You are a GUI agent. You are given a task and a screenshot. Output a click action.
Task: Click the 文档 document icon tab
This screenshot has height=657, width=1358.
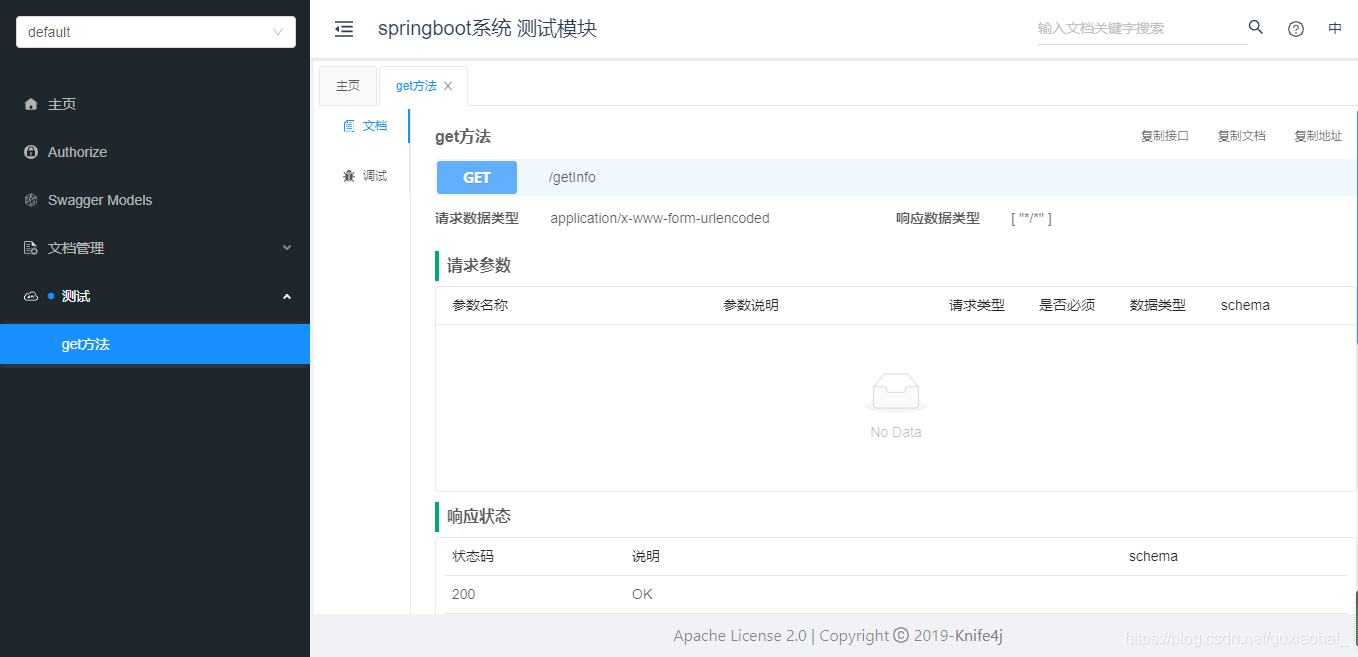(x=349, y=125)
